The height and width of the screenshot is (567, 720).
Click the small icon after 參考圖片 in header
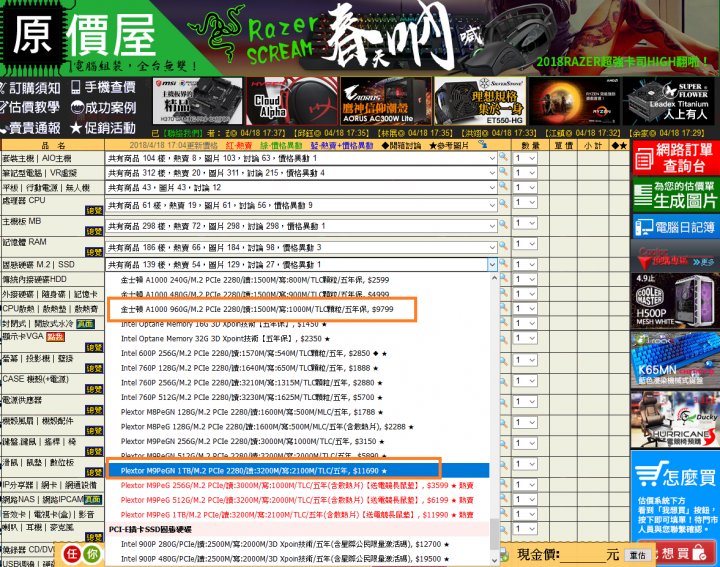(482, 145)
